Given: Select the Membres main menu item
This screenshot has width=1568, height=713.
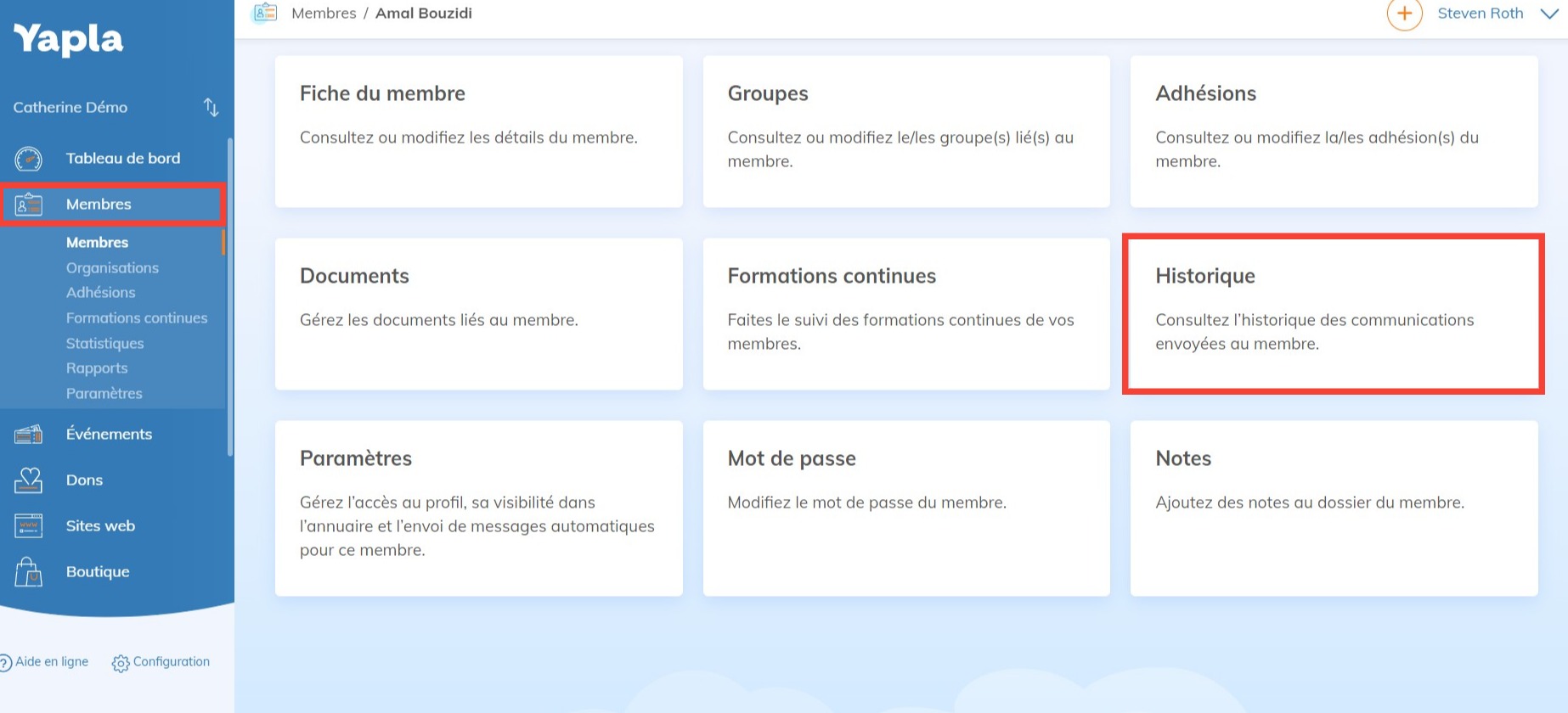Looking at the screenshot, I should click(112, 205).
